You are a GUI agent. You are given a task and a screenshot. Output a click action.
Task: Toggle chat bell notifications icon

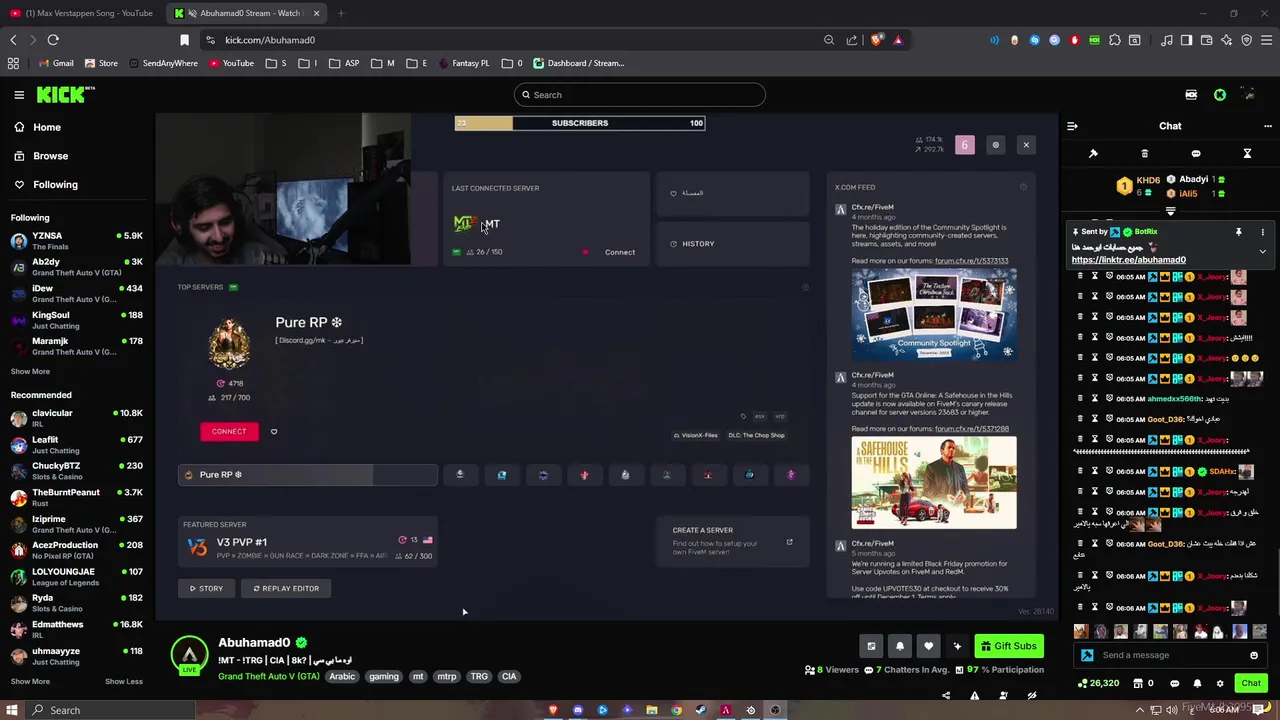click(x=1197, y=684)
